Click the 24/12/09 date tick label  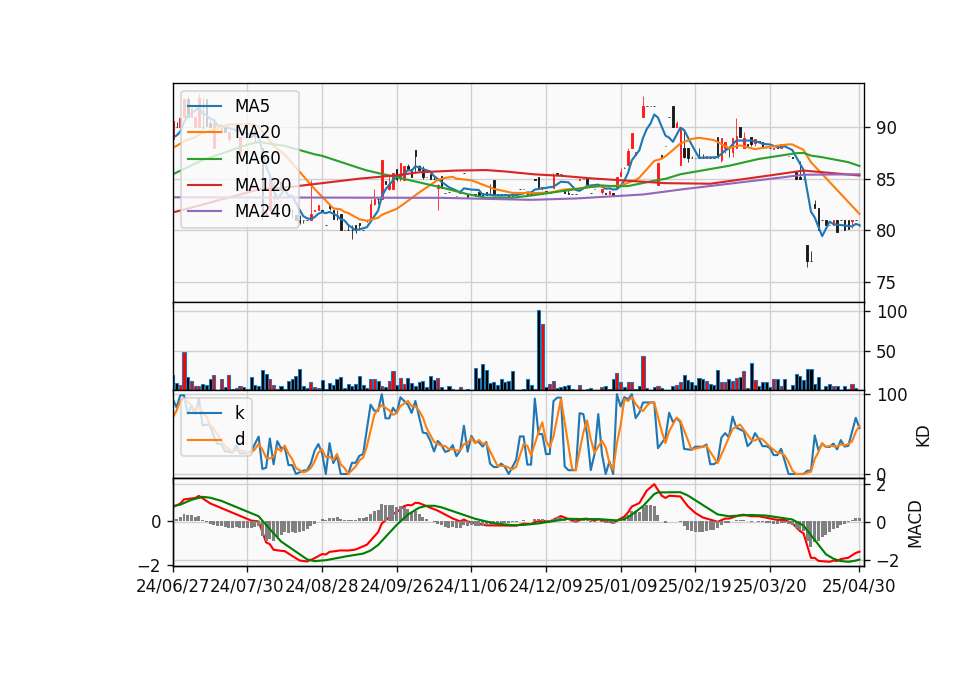click(546, 586)
